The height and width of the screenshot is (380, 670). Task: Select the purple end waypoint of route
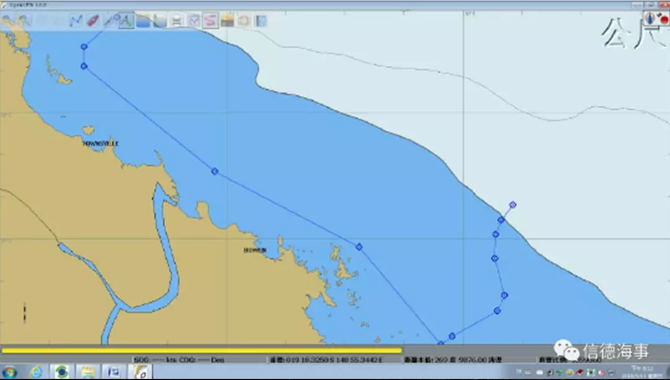(513, 205)
